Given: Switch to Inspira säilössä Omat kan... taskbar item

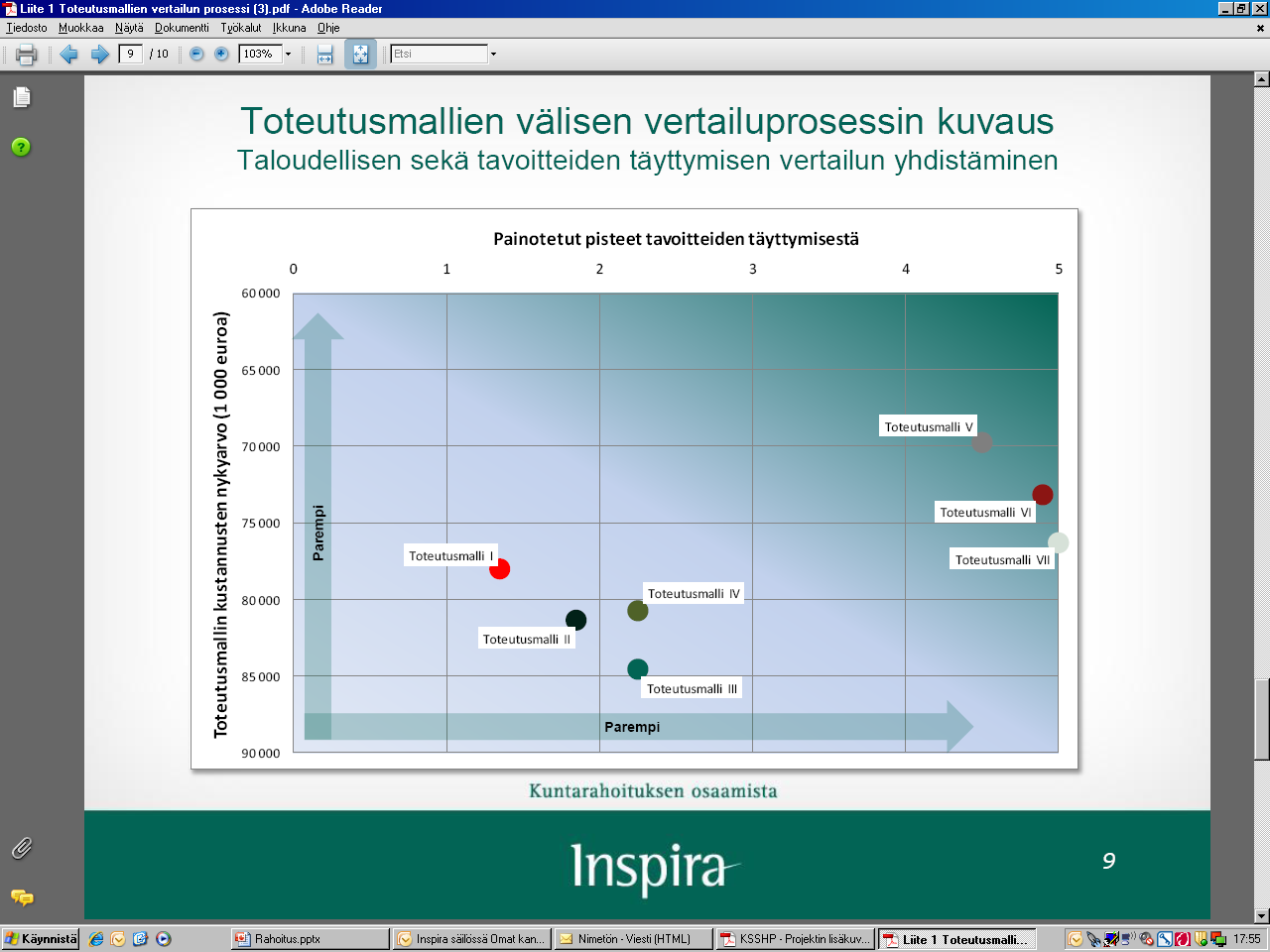Looking at the screenshot, I should click(x=472, y=939).
